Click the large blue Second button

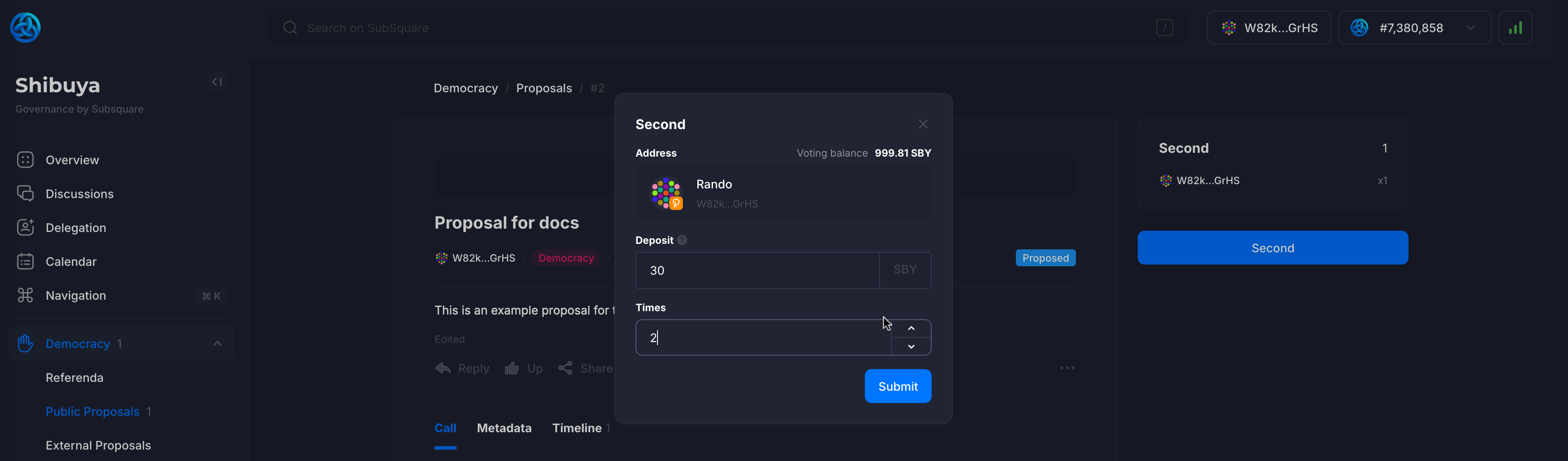click(x=1272, y=248)
